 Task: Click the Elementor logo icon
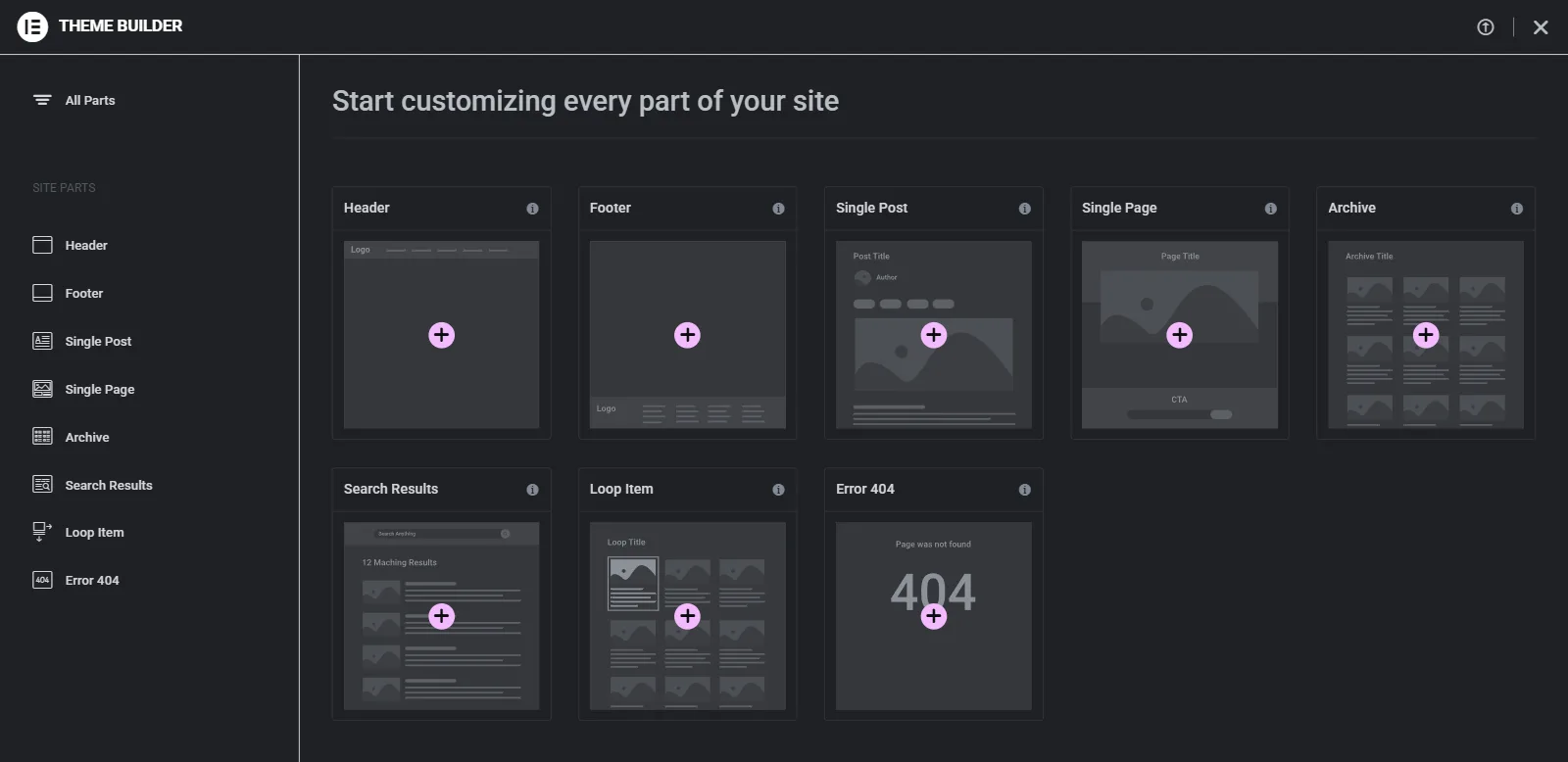coord(32,26)
